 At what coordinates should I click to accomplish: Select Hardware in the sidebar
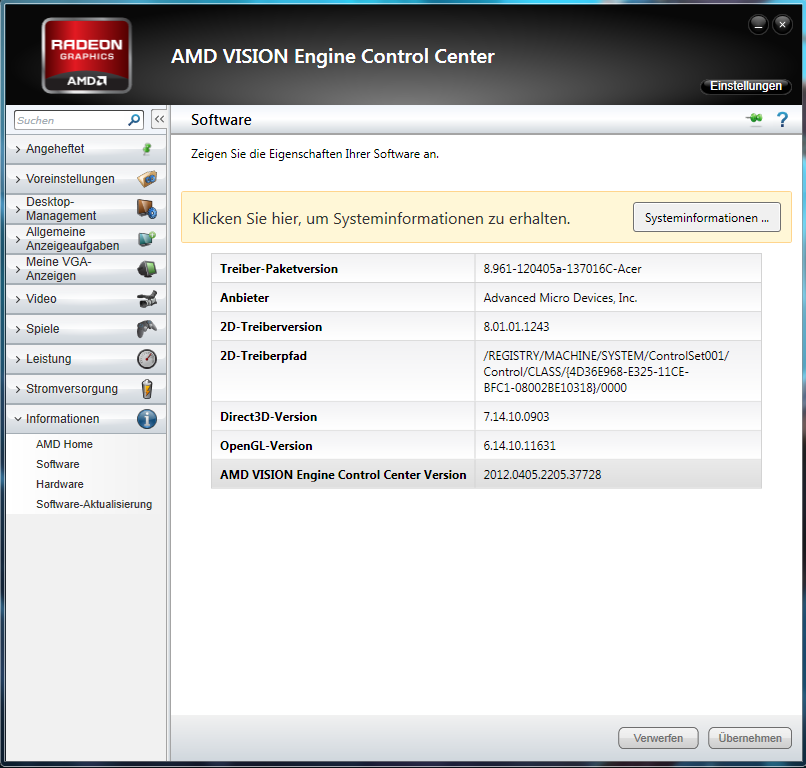tap(60, 484)
